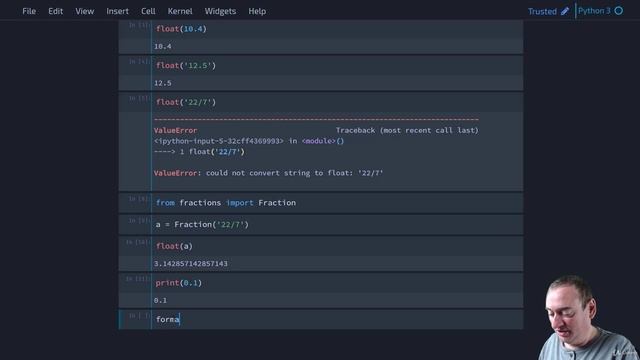The height and width of the screenshot is (360, 640).
Task: Click the kernel idle circle indicator
Action: click(619, 11)
